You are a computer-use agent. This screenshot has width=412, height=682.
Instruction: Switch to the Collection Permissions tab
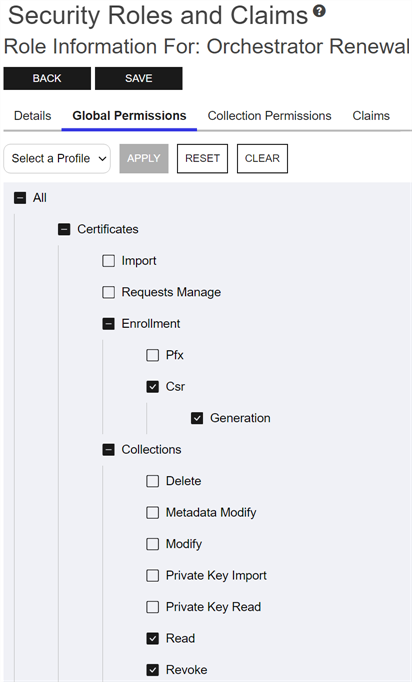[269, 116]
